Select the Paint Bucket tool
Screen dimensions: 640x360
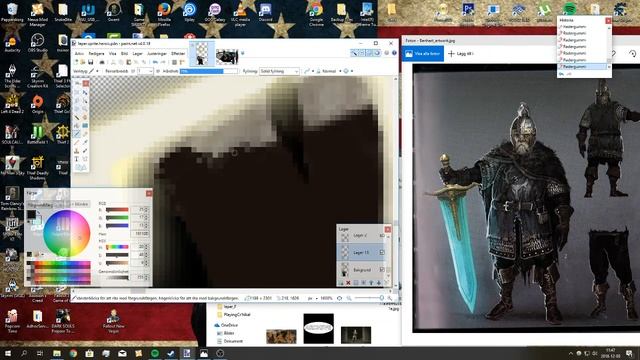[x=76, y=126]
